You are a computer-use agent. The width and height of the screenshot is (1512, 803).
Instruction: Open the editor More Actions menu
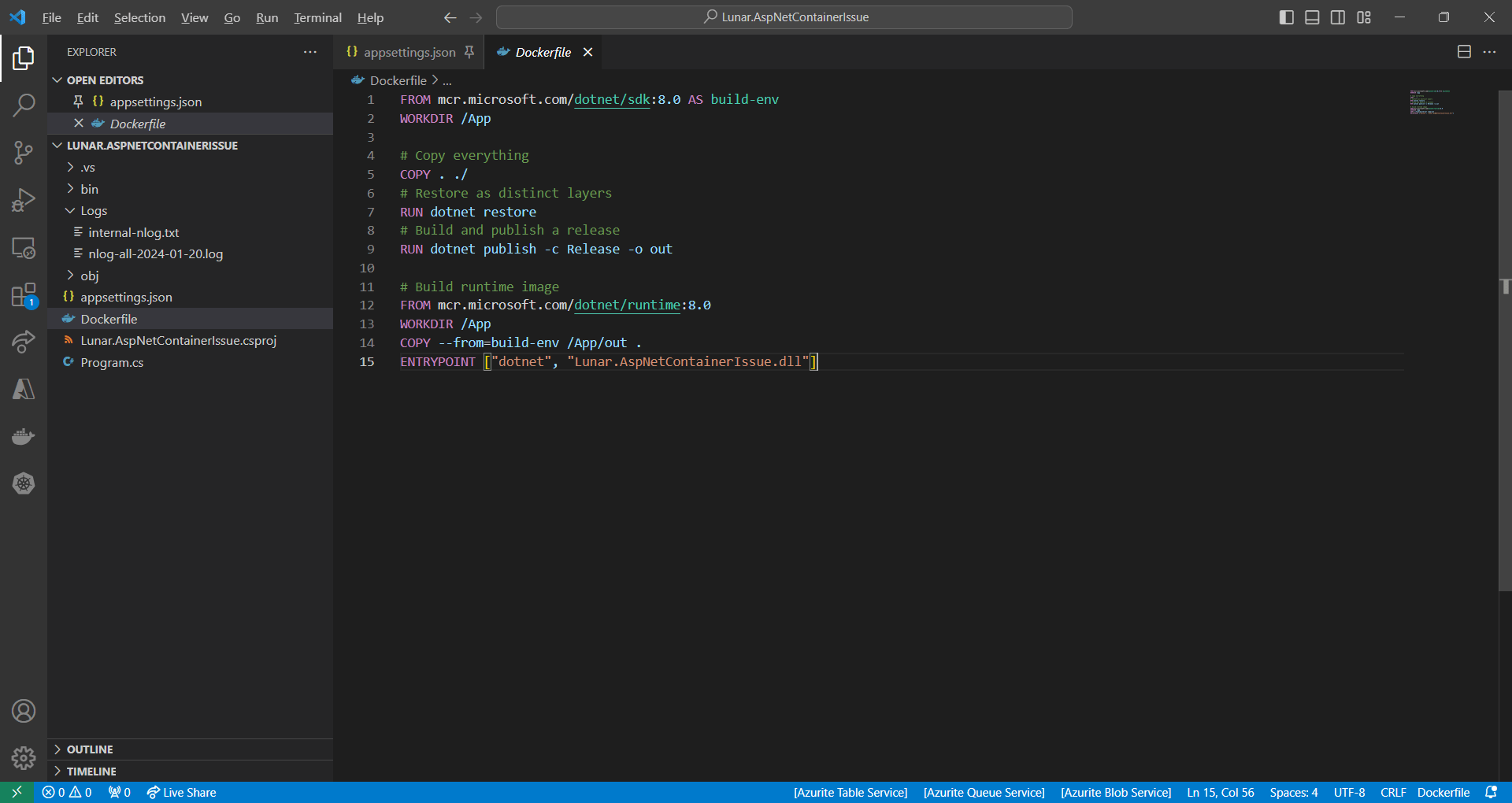(1489, 52)
